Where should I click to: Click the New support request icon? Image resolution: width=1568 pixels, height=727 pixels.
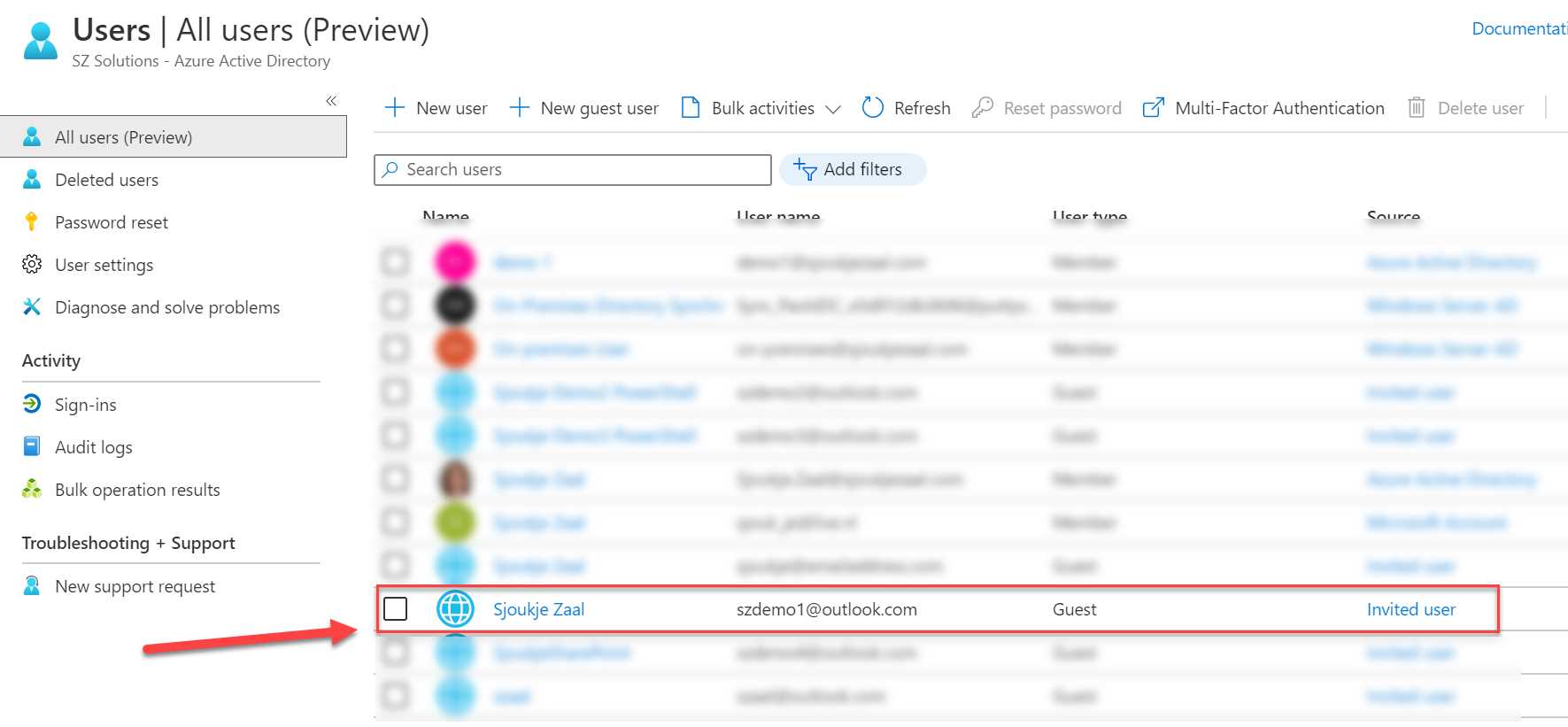(32, 585)
